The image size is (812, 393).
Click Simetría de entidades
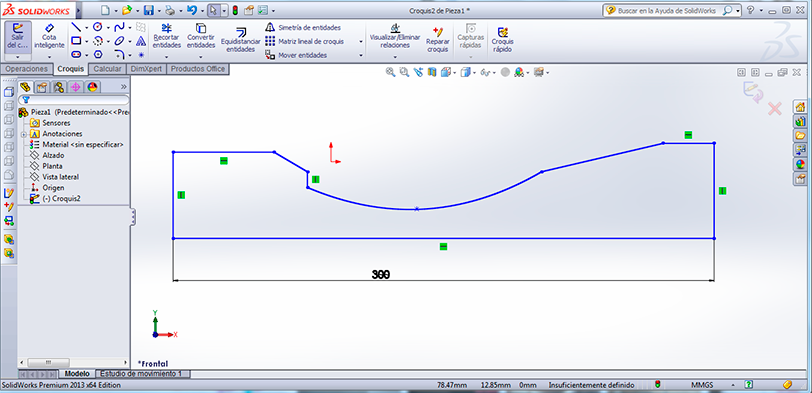(303, 27)
